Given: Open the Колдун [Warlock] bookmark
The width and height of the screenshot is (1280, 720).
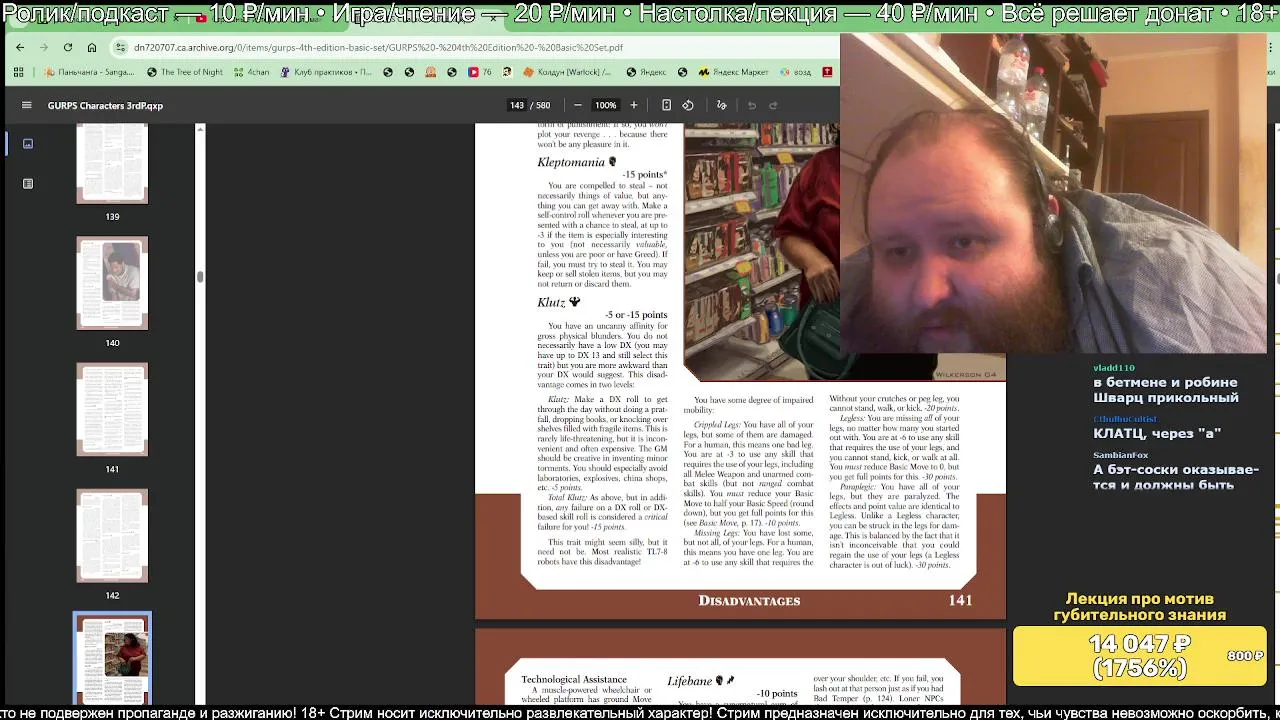Looking at the screenshot, I should (567, 72).
